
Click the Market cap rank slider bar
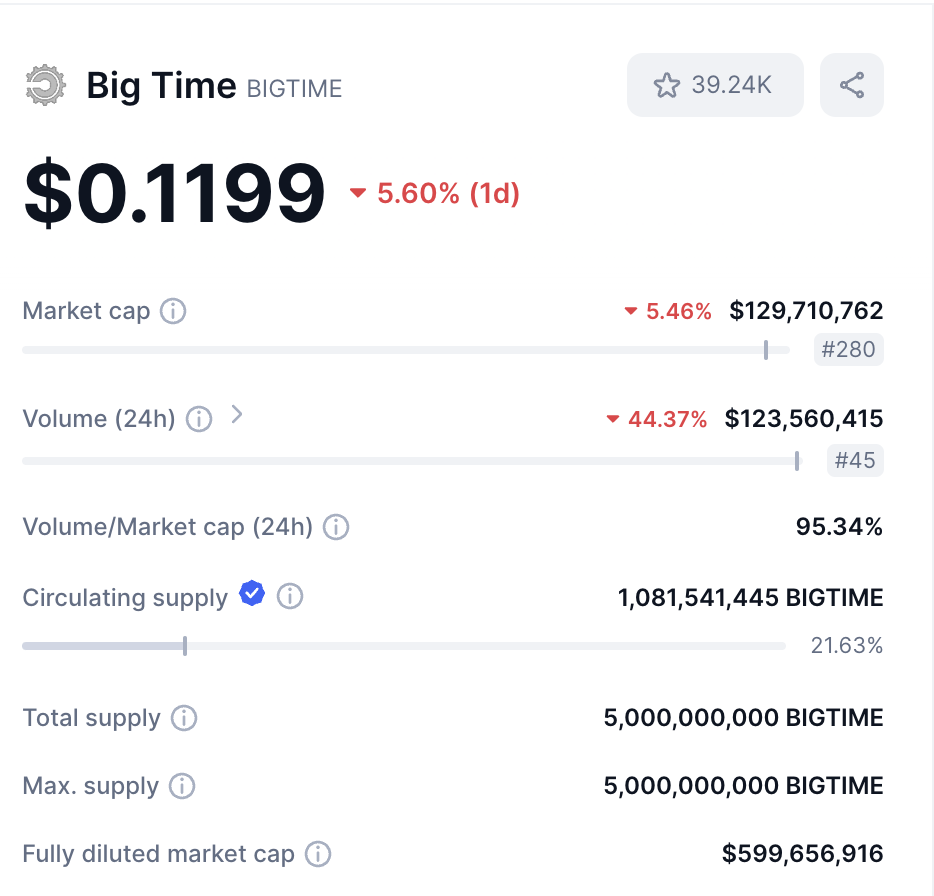[405, 350]
